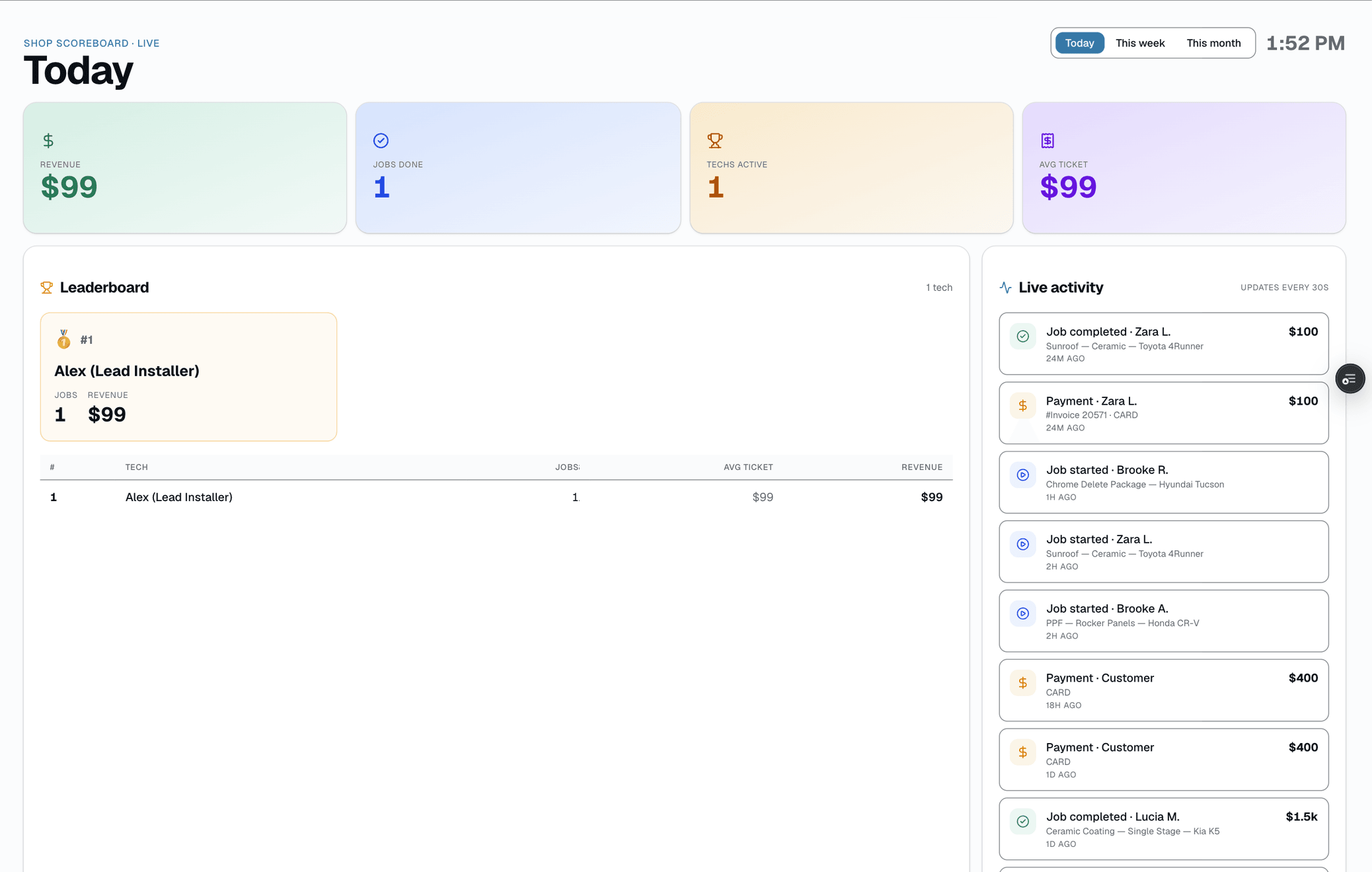Click '#Invoice 20571 · CARD' text
This screenshot has height=872, width=1372.
click(x=1092, y=415)
